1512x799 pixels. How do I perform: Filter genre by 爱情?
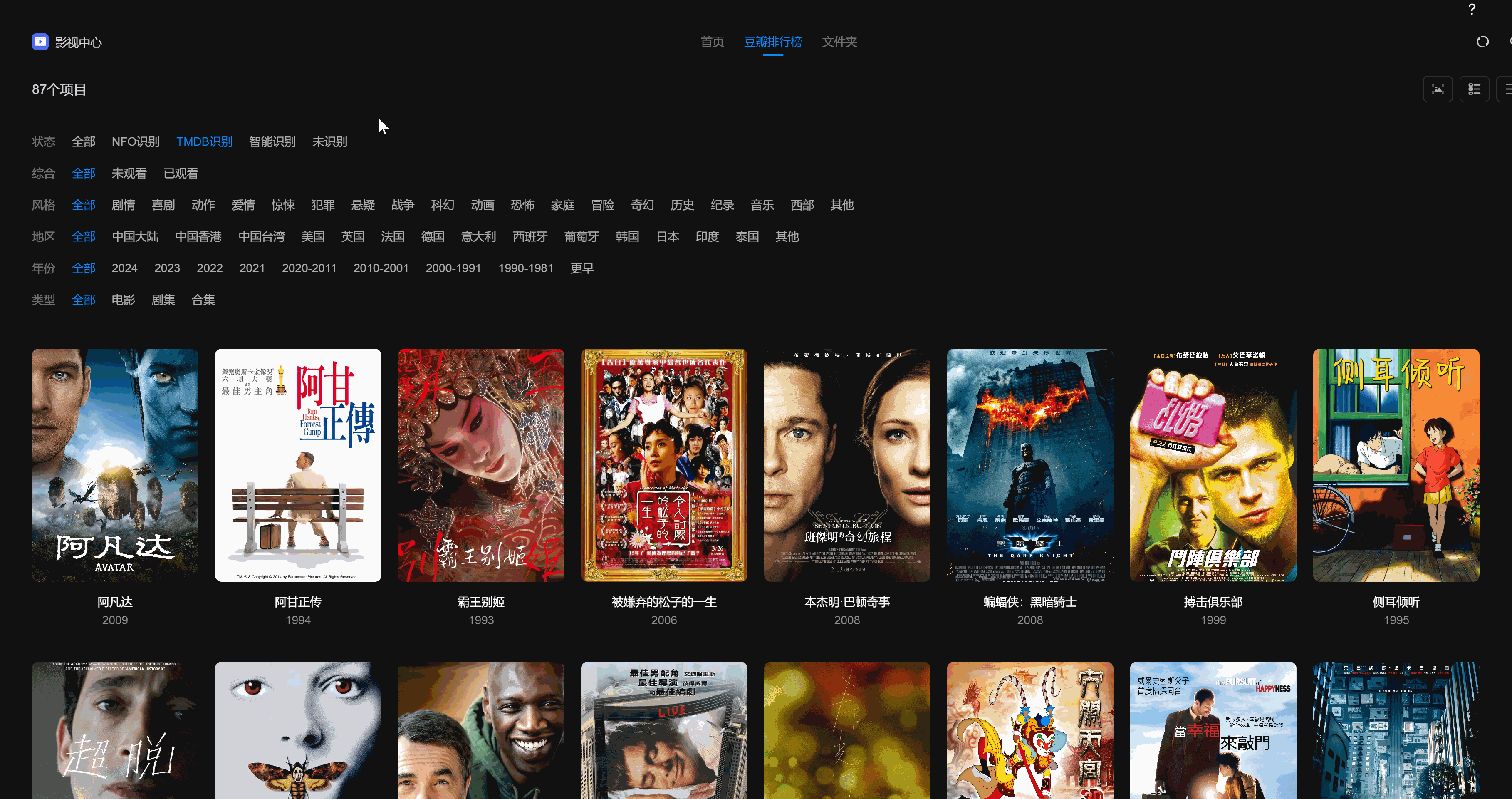click(x=243, y=205)
